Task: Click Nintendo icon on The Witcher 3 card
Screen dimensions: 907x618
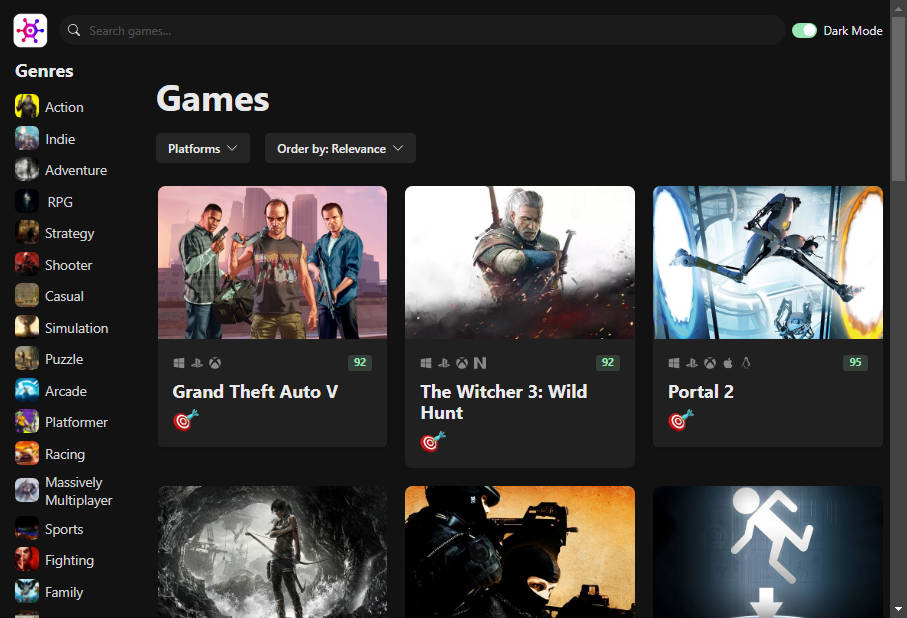Action: pos(480,363)
